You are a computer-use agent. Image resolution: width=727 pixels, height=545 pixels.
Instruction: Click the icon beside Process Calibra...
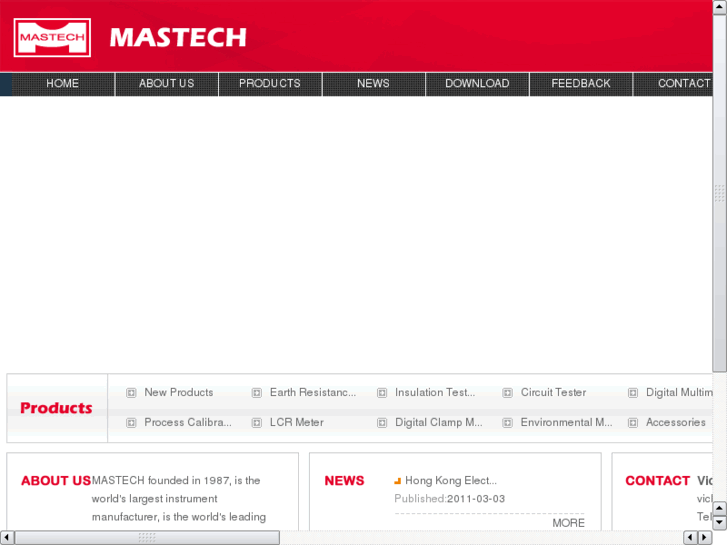coord(131,423)
